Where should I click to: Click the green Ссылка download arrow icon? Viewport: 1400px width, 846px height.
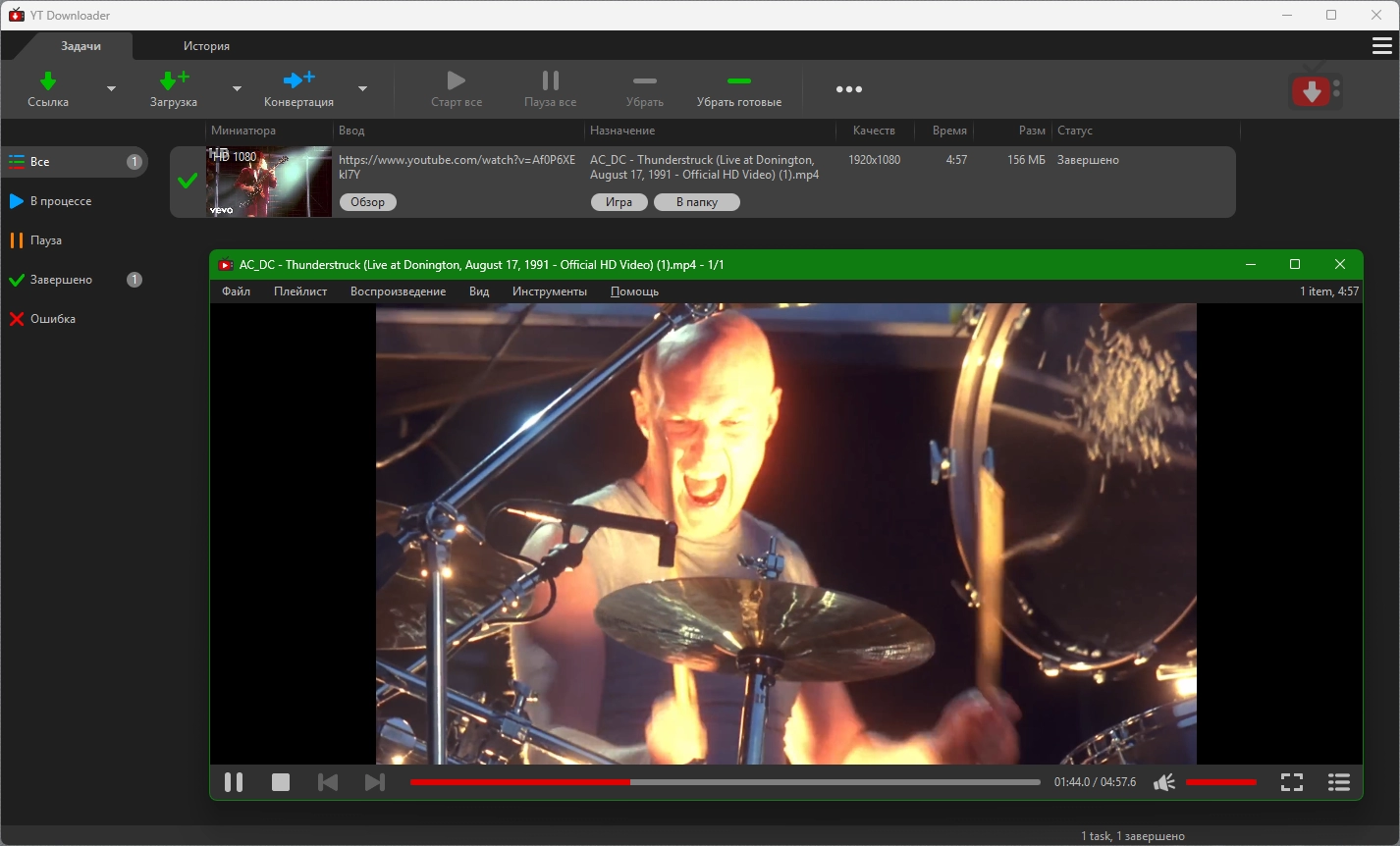point(47,80)
